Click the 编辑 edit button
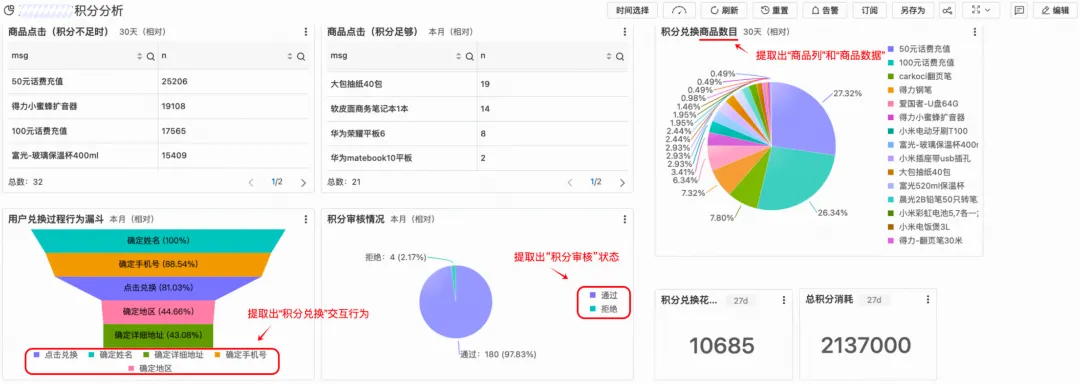 (x=1055, y=10)
